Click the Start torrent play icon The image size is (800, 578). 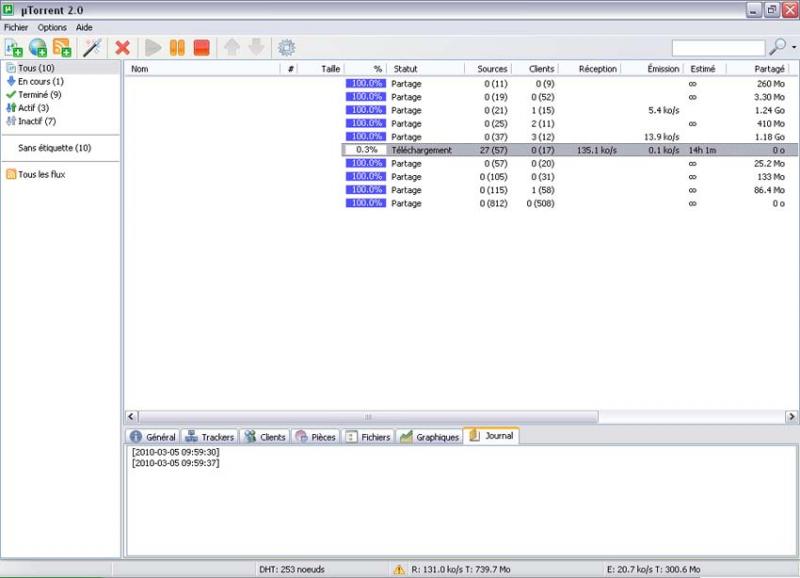153,48
